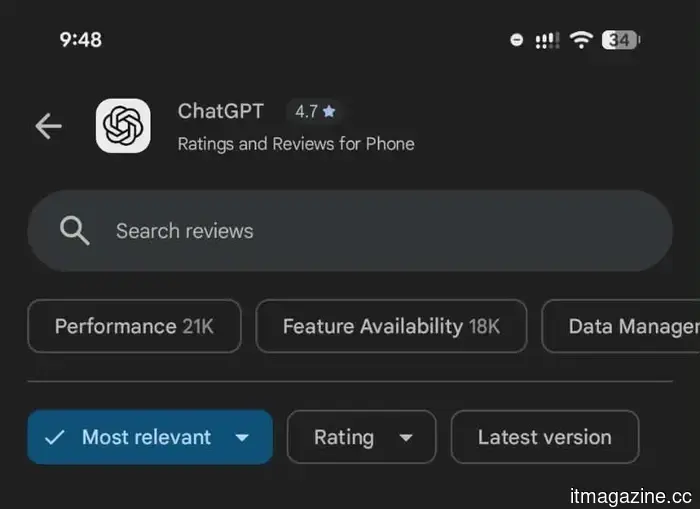Click Ratings and Reviews for Phone text

pos(296,143)
